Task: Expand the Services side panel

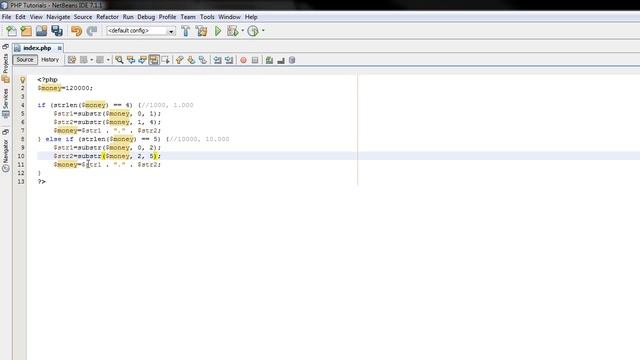Action: click(5, 103)
